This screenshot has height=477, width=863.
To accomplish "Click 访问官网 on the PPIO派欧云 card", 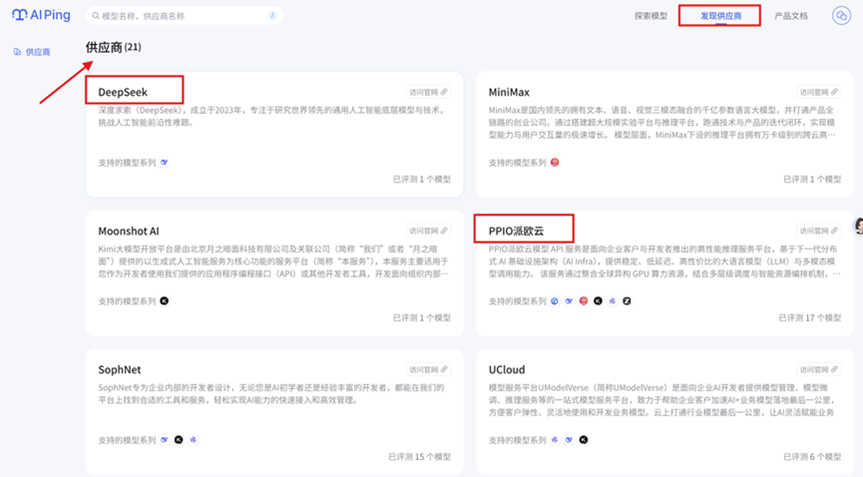I will pos(819,231).
